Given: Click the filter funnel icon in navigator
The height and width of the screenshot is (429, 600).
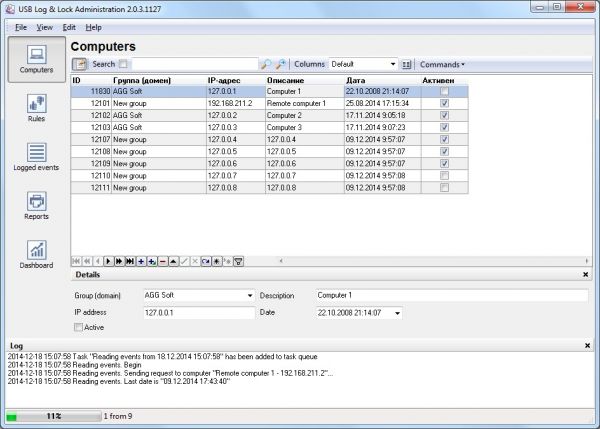Looking at the screenshot, I should pos(238,260).
